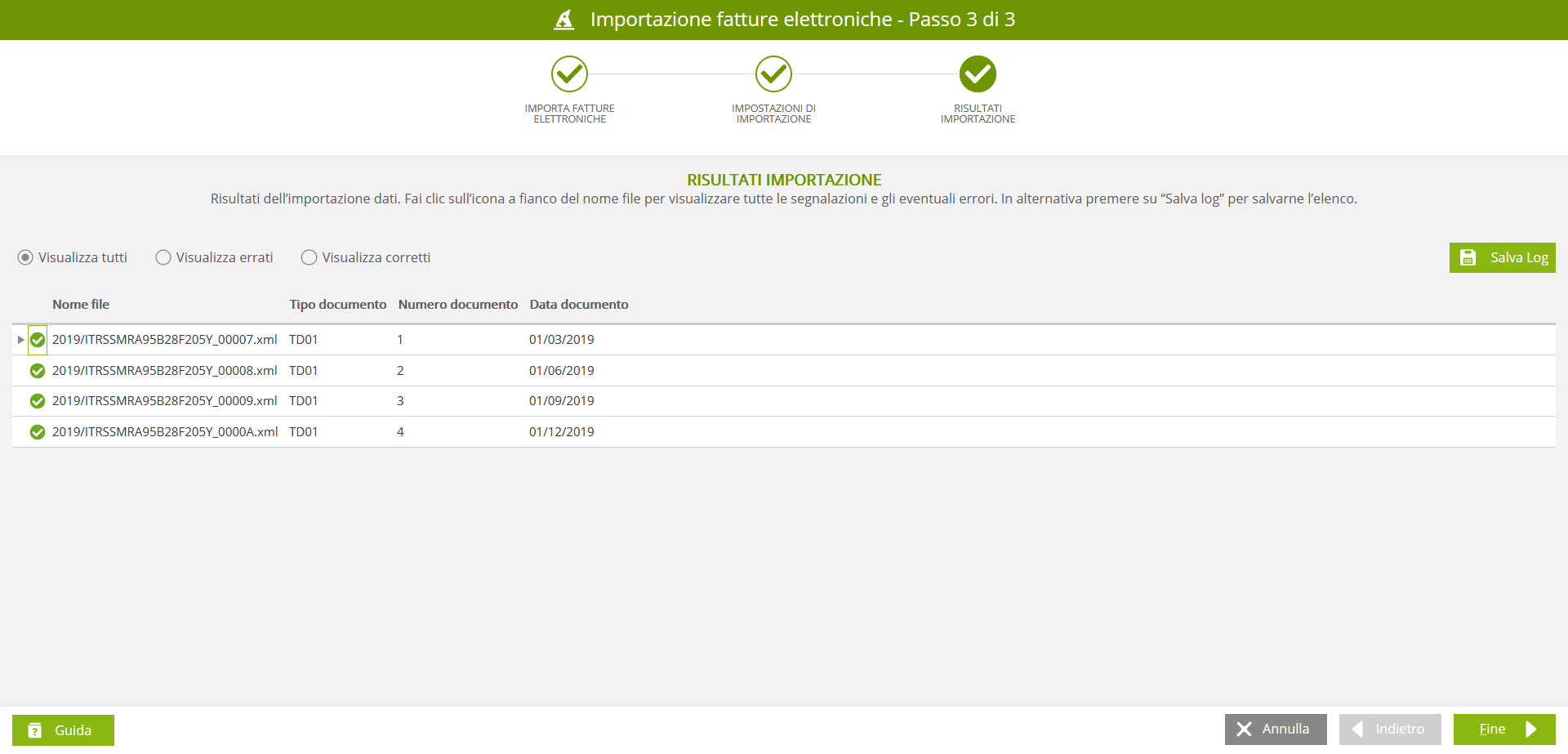Sort by Nome file column header
1568x754 pixels.
tap(81, 304)
